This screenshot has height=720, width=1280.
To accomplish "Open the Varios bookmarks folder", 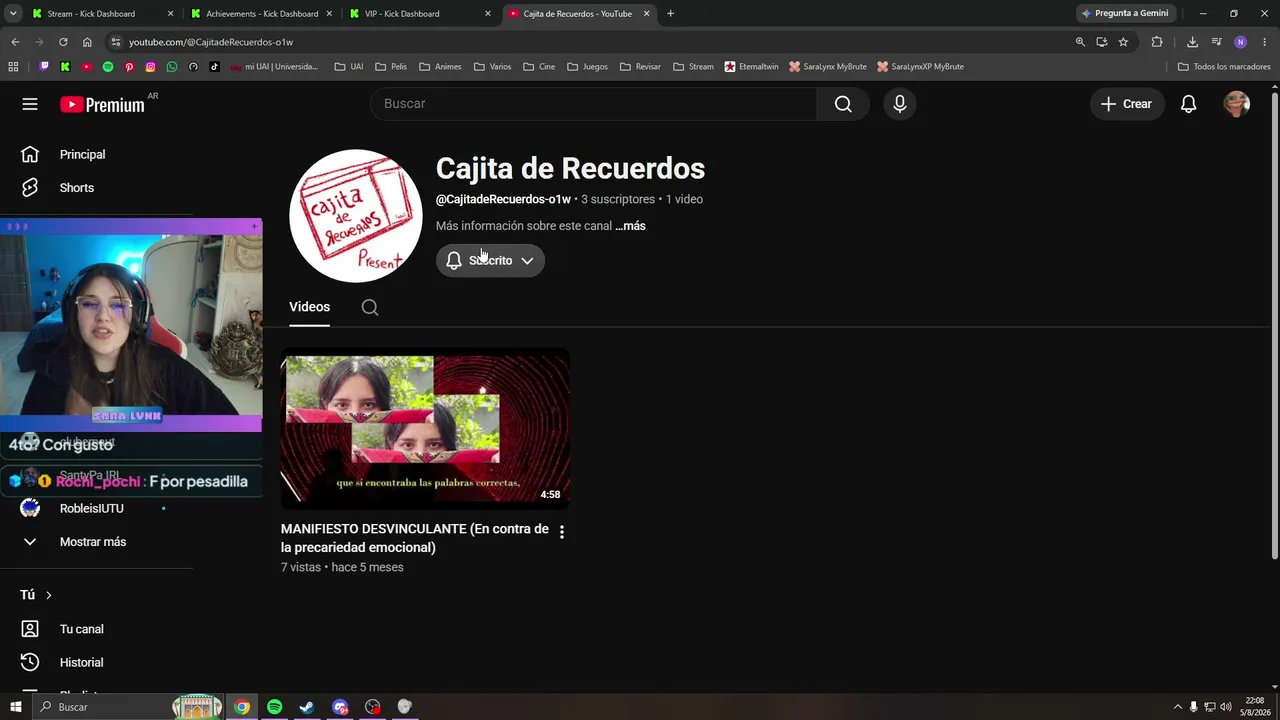I will pyautogui.click(x=493, y=67).
